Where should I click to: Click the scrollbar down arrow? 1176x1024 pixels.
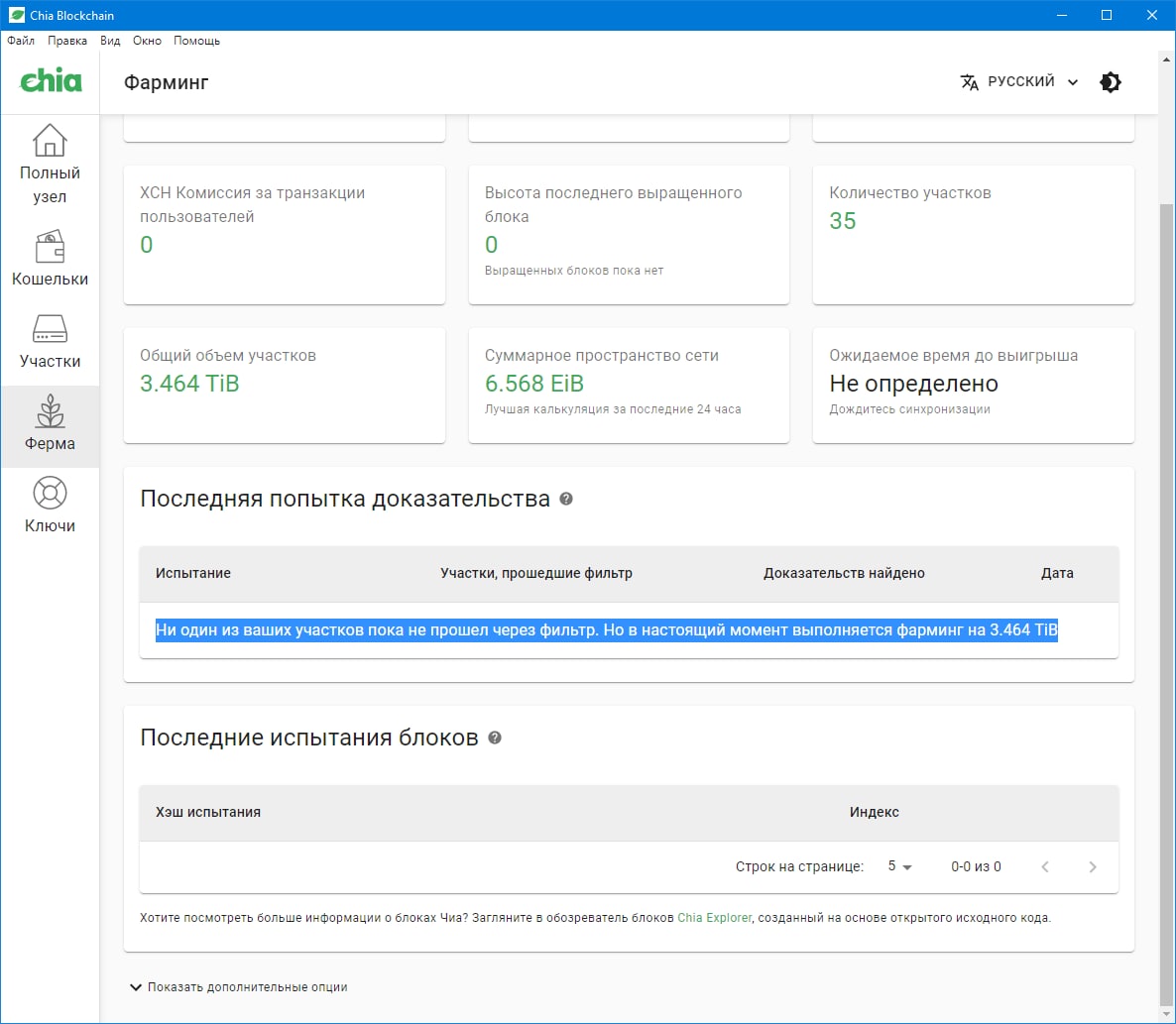[1166, 1015]
